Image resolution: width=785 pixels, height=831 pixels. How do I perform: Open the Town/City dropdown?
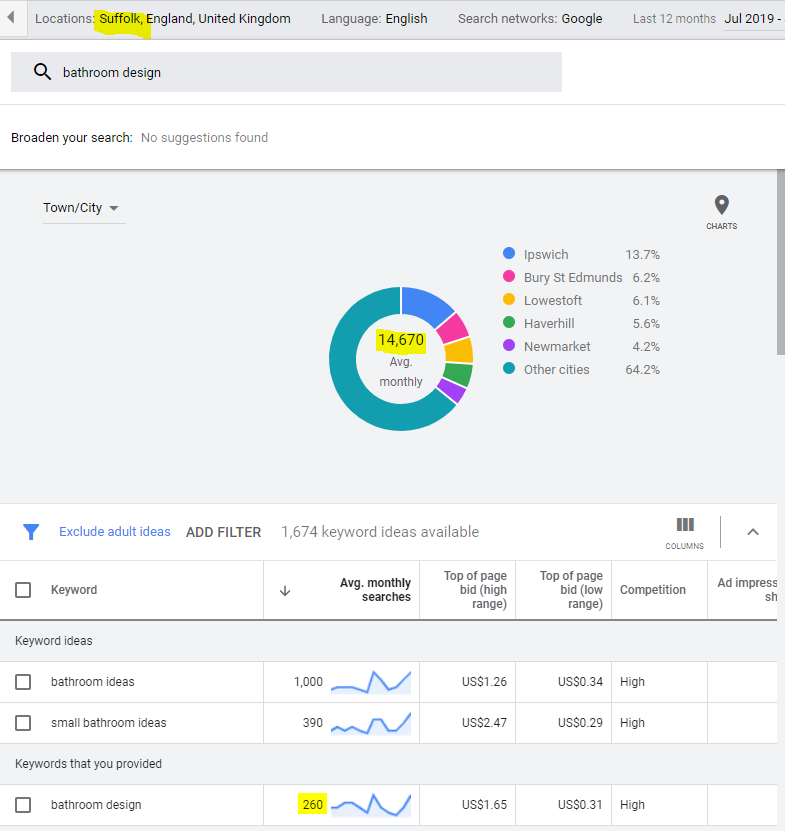(82, 208)
